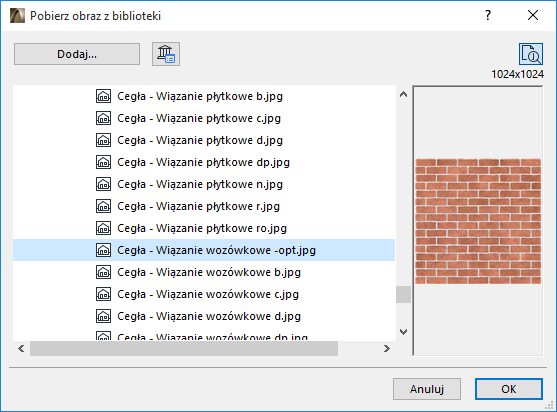Click the 1024x1024 image size label

517,74
